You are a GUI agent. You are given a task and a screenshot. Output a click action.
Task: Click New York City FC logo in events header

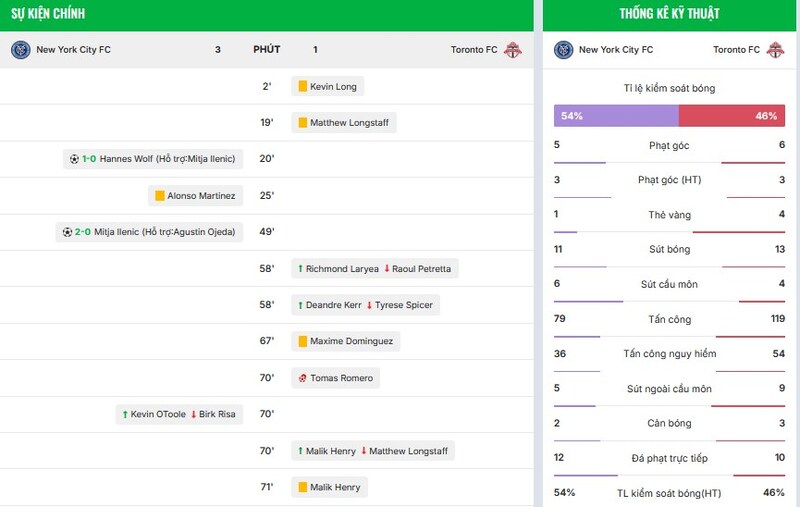21,50
